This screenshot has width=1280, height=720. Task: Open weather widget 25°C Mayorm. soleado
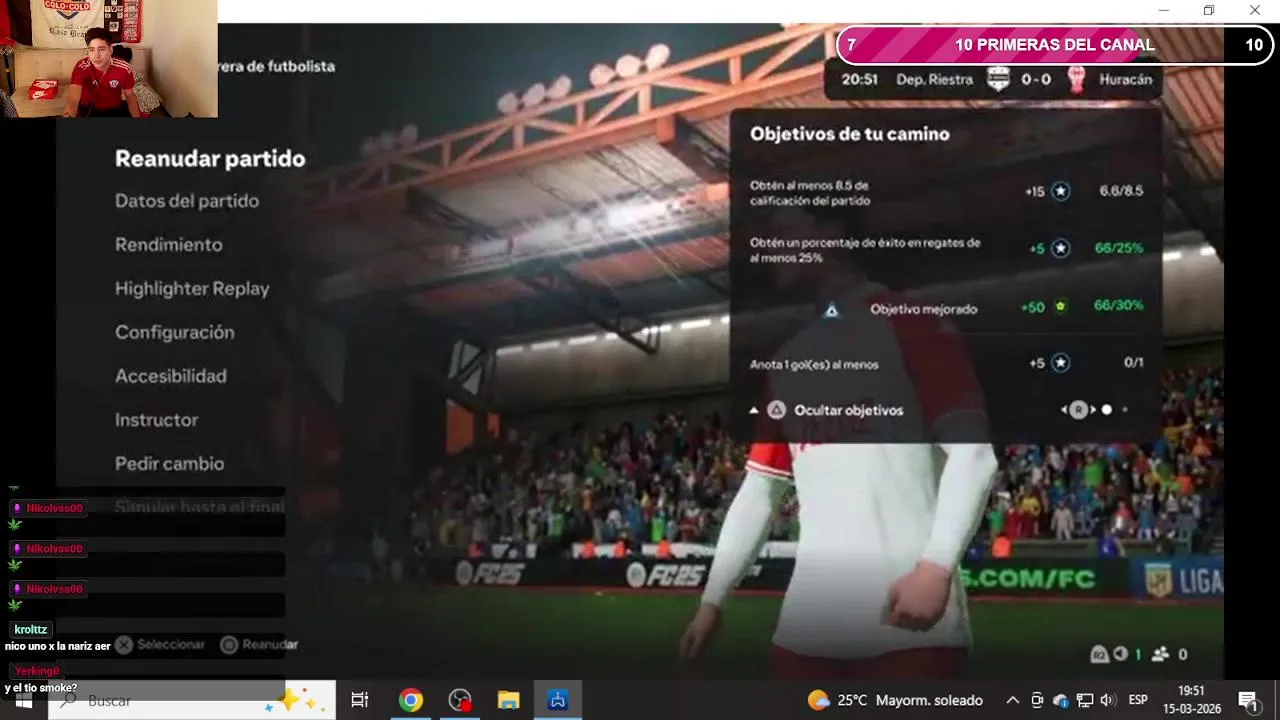pos(895,700)
